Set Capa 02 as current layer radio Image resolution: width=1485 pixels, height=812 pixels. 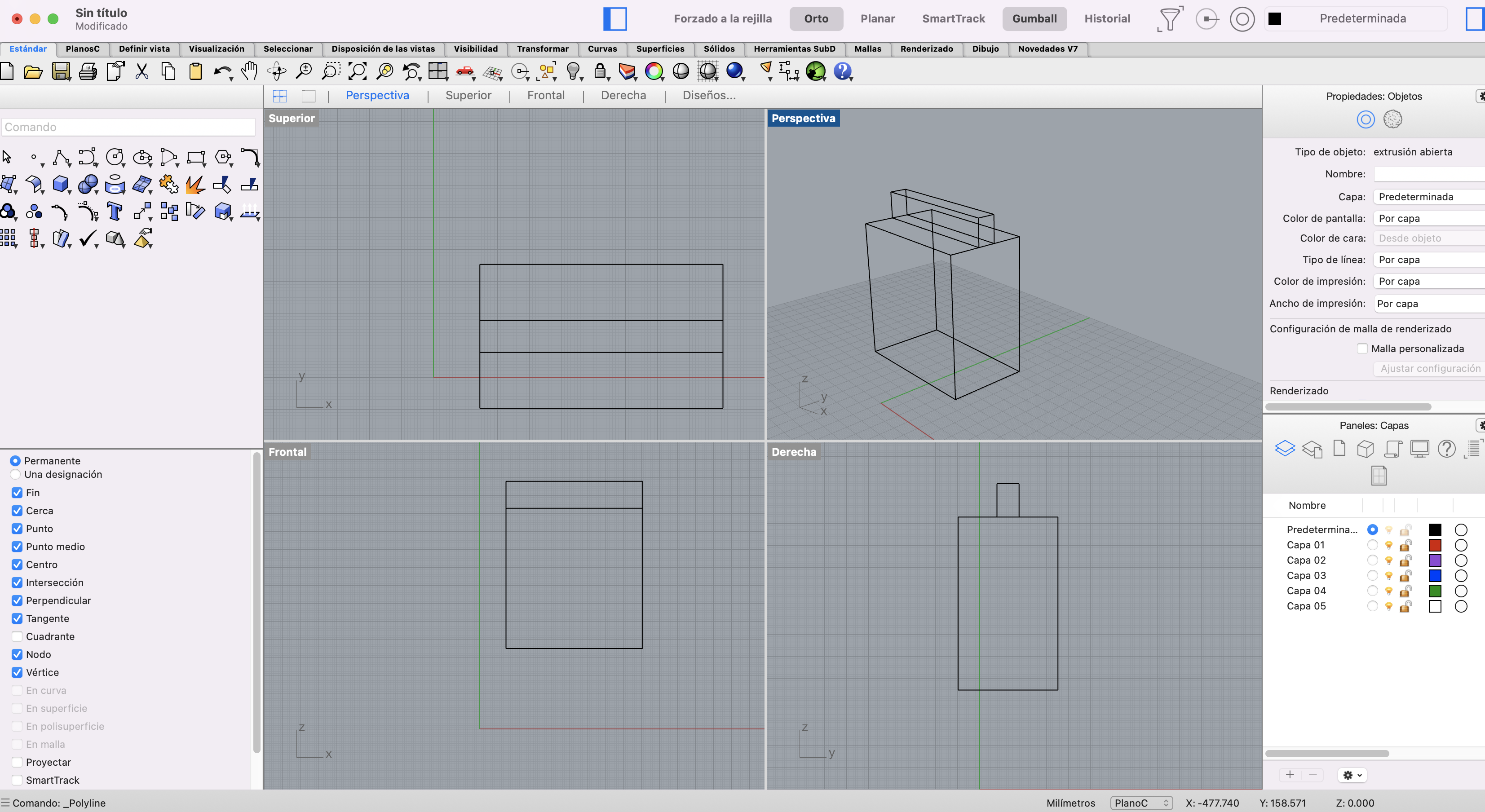click(x=1373, y=560)
